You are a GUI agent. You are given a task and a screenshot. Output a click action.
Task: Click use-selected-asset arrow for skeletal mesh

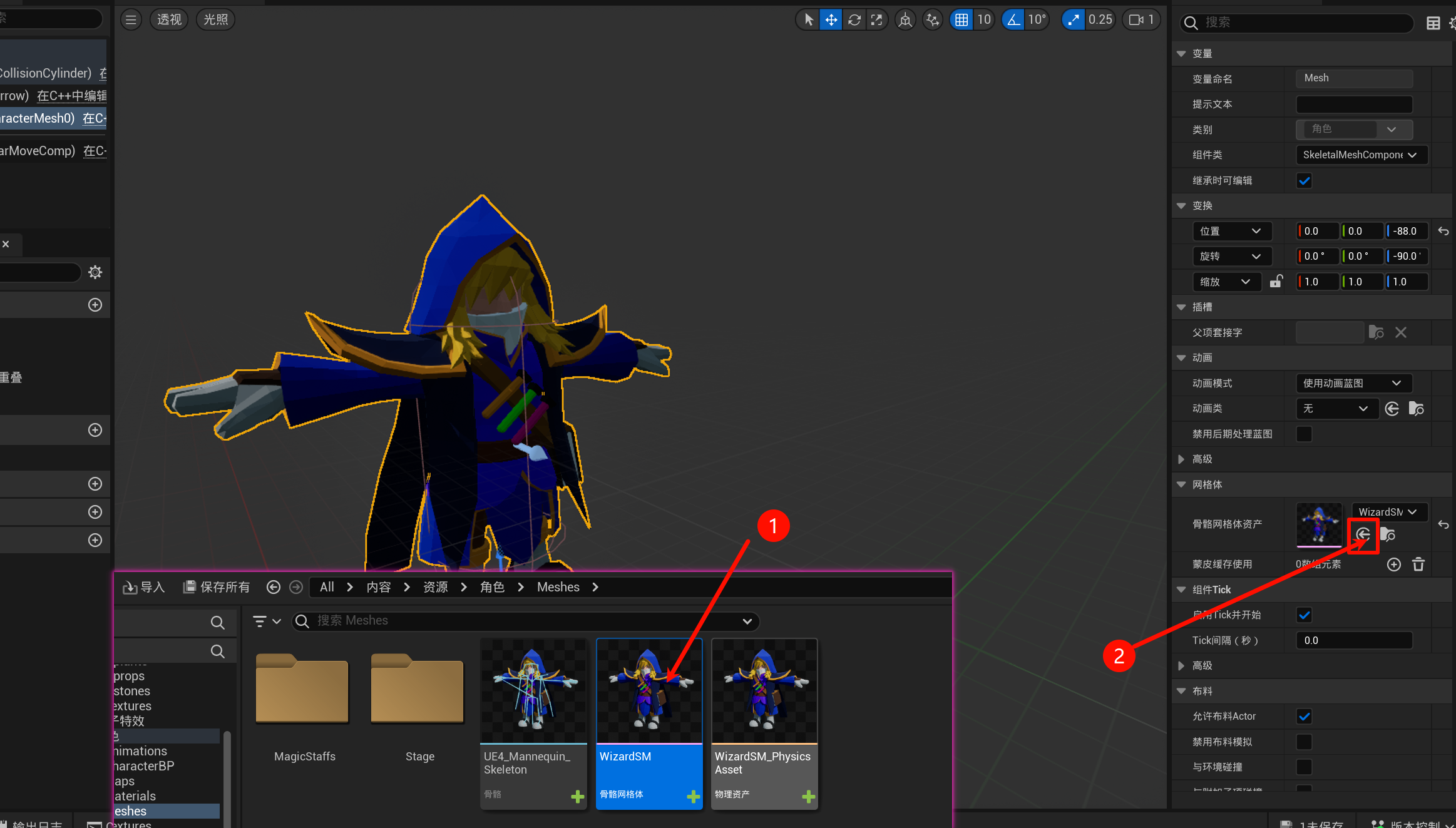(1363, 534)
